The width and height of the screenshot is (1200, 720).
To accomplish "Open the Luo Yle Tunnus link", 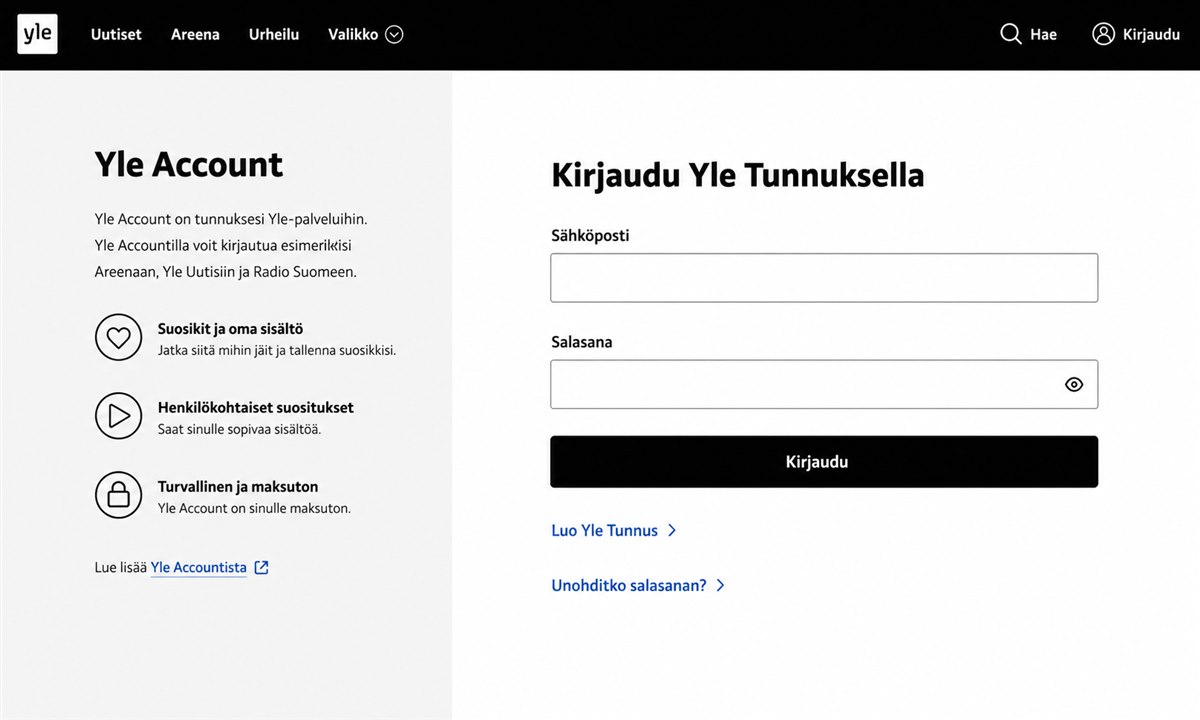I will point(604,531).
